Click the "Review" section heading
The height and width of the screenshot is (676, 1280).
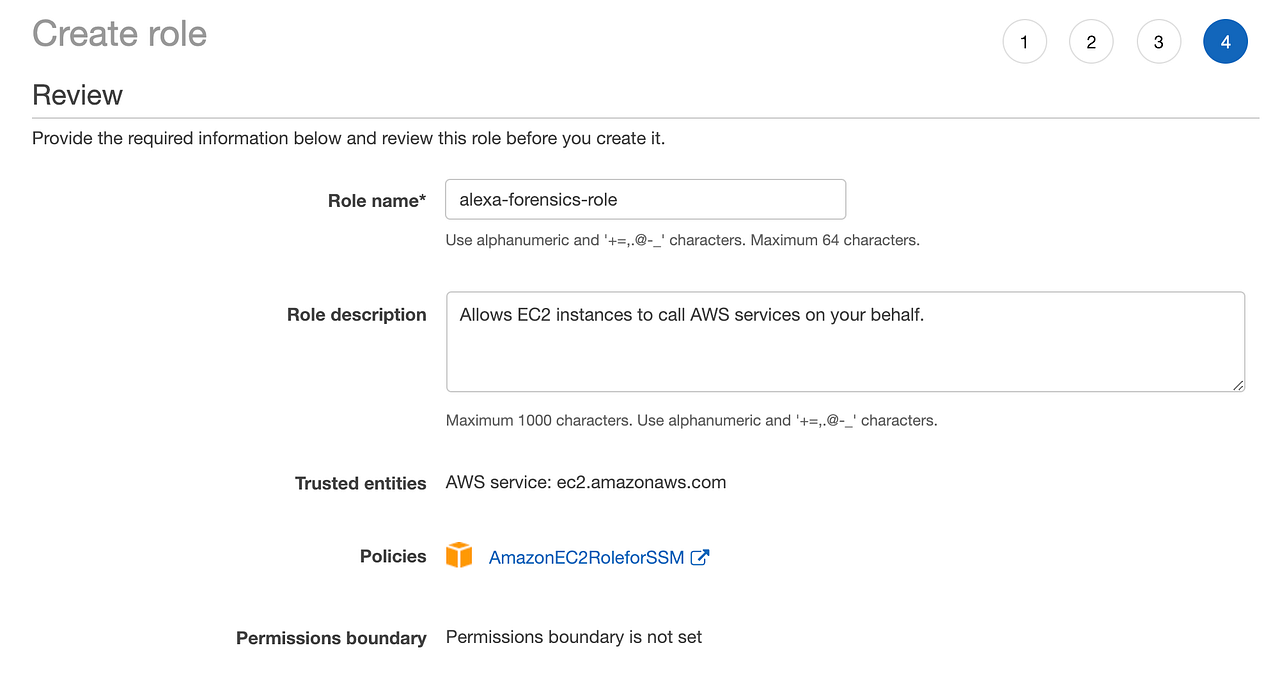[x=78, y=95]
